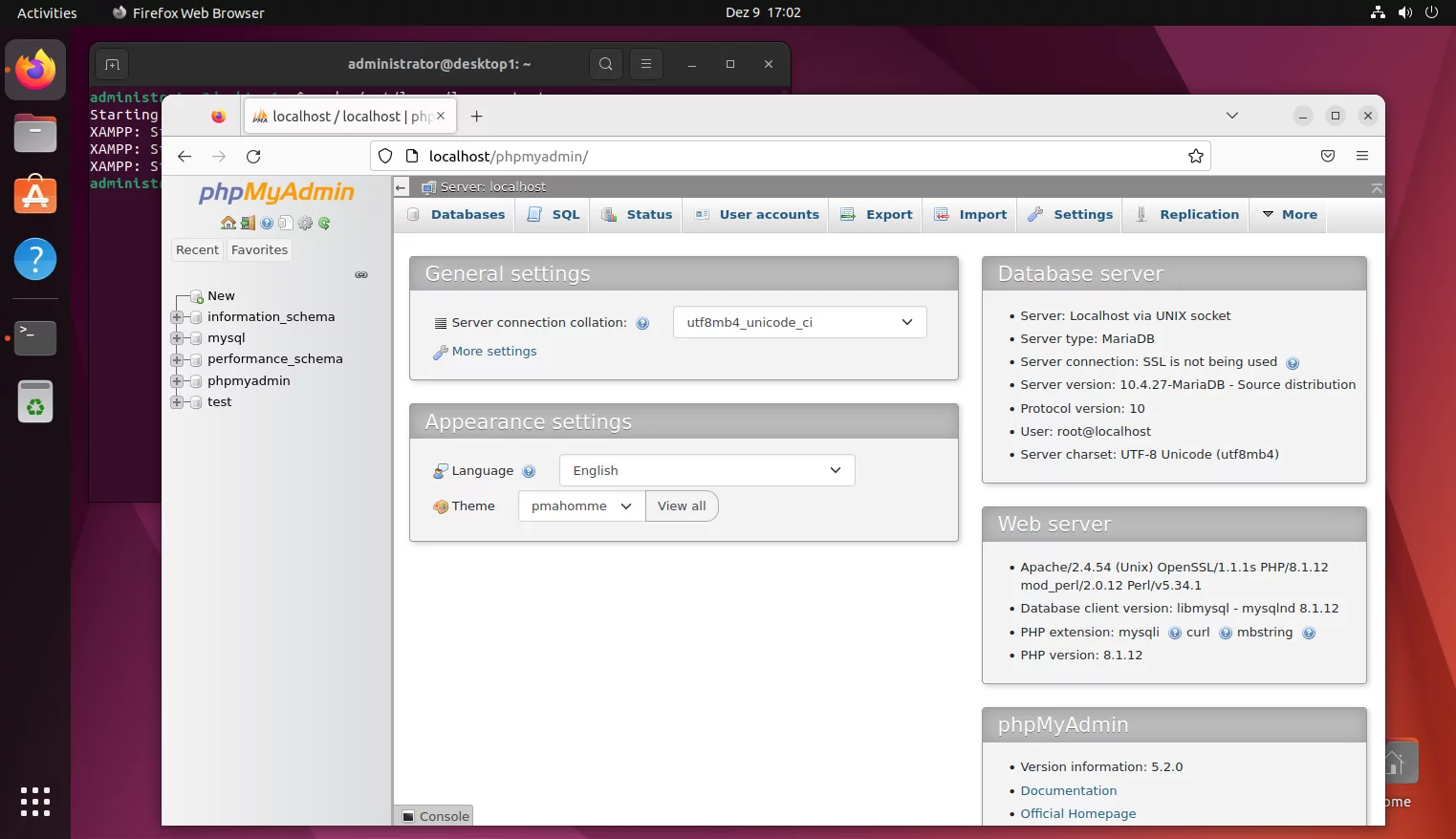Viewport: 1456px width, 839px height.
Task: Open the More menu in the top navigation
Action: (x=1290, y=215)
